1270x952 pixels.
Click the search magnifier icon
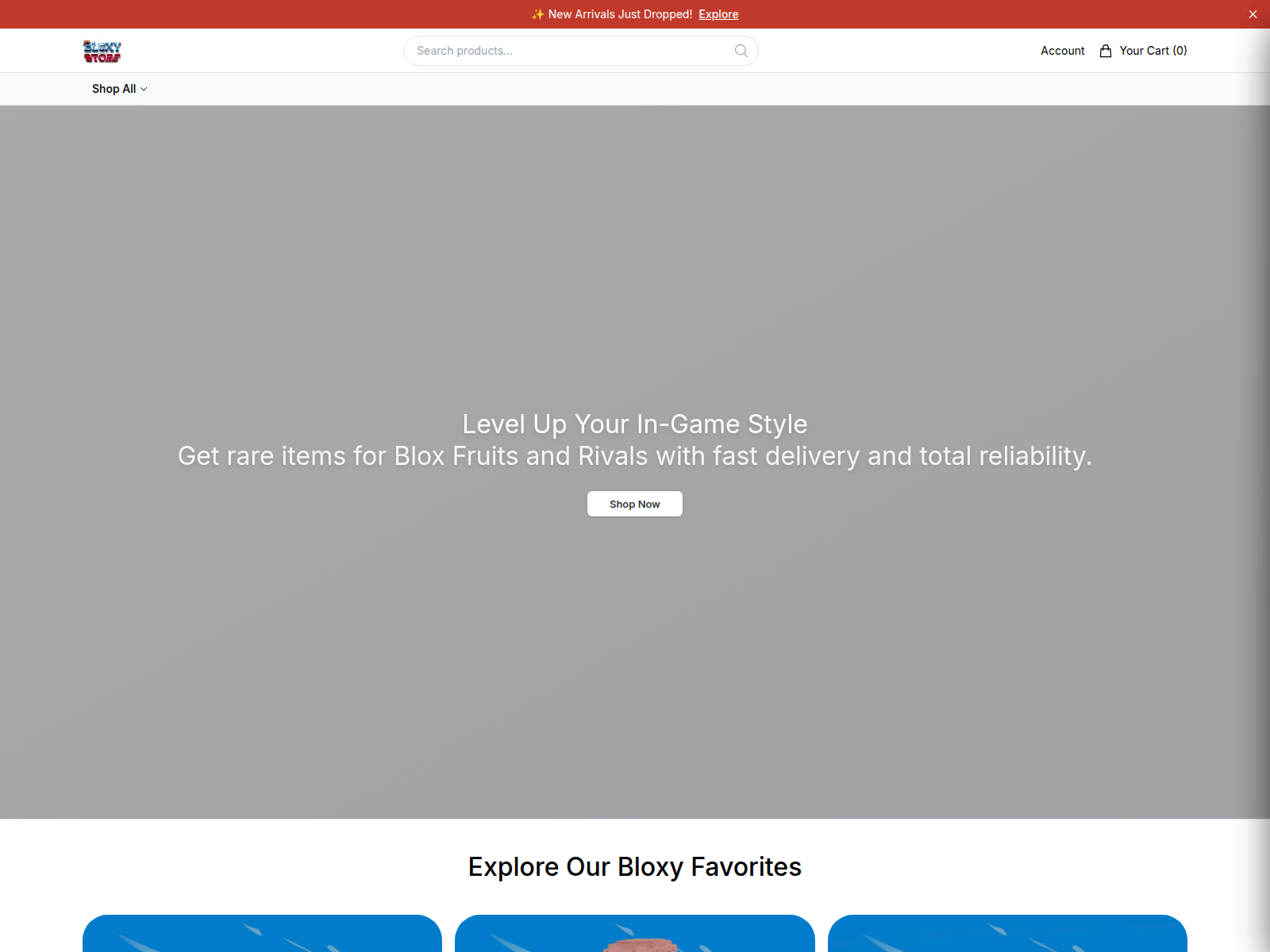coord(741,51)
